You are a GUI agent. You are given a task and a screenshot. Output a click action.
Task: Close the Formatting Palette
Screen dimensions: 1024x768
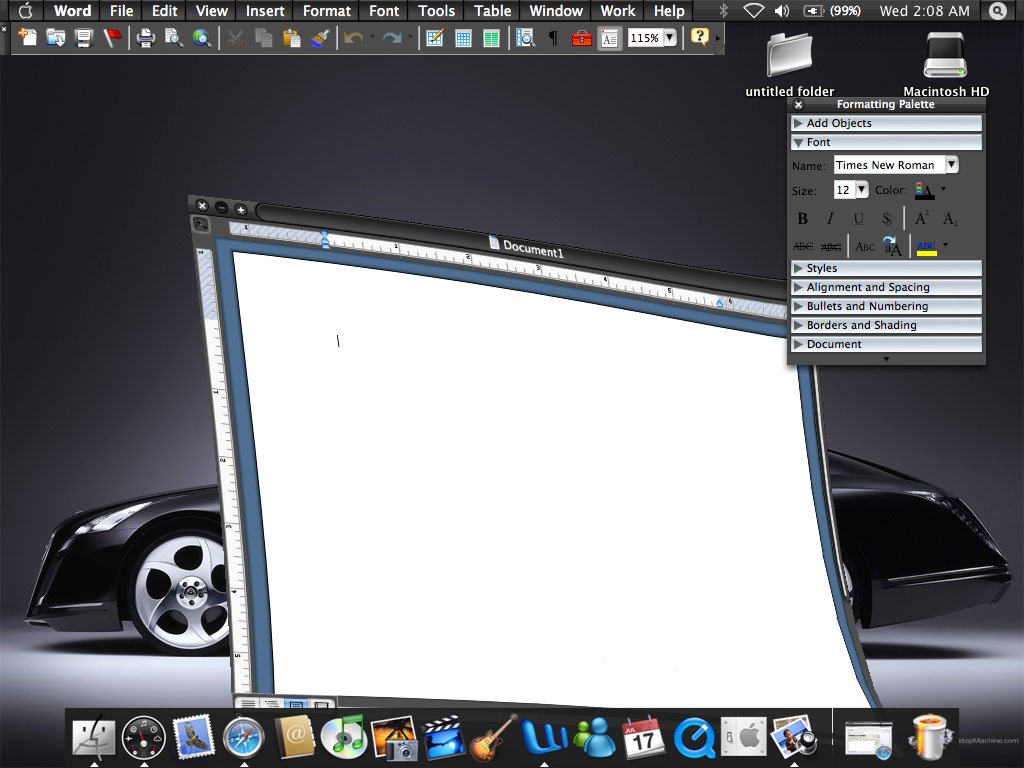click(x=798, y=104)
